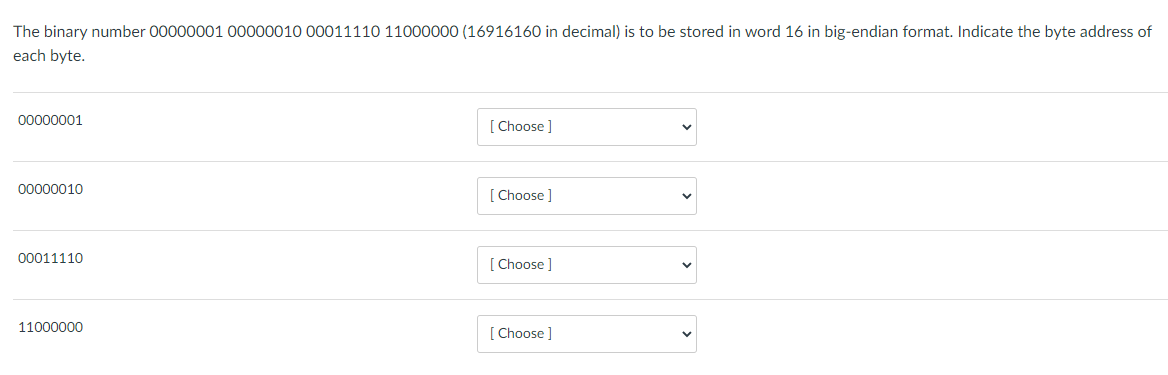Click the 00000010 row label
This screenshot has width=1168, height=375.
51,189
